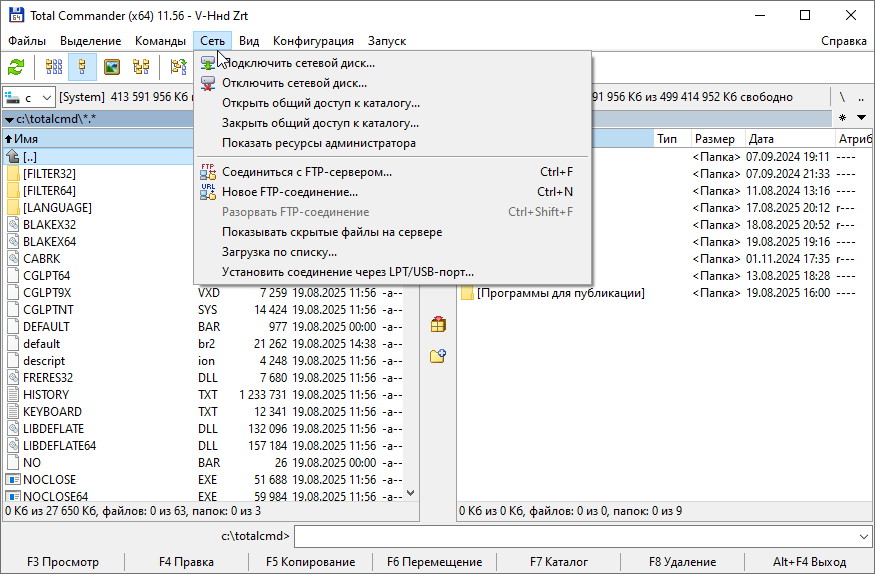Click the Alt+F4 Выход button
Image resolution: width=875 pixels, height=574 pixels.
pyautogui.click(x=809, y=562)
